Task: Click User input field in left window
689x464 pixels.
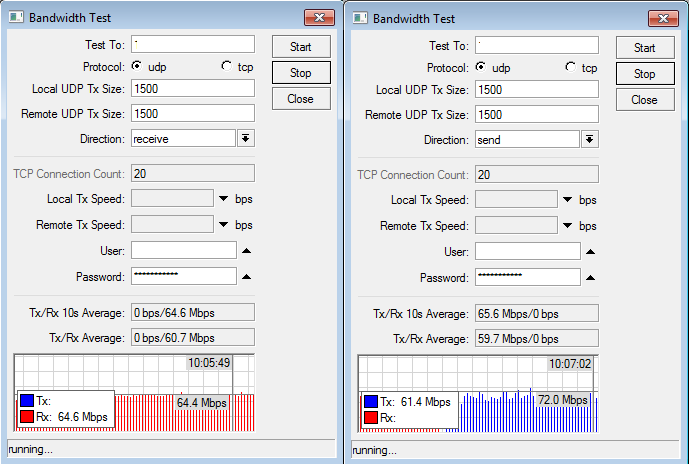Action: pos(184,250)
